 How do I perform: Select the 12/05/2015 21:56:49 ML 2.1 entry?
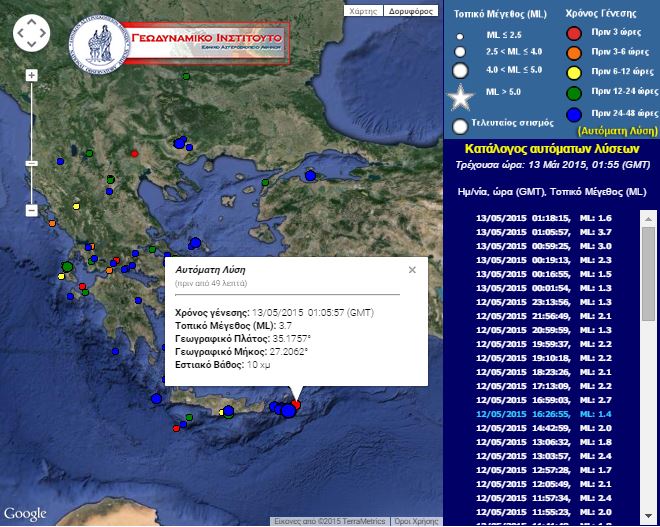543,316
